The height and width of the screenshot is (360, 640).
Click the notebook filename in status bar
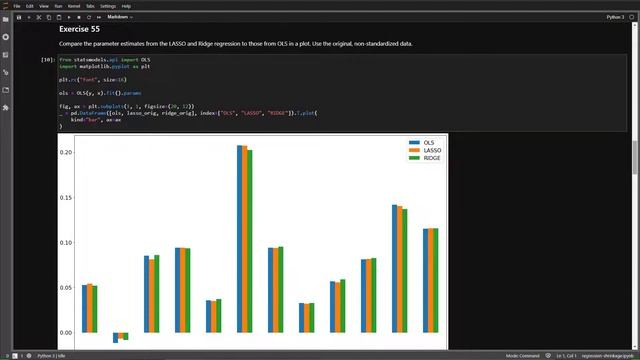(x=607, y=356)
